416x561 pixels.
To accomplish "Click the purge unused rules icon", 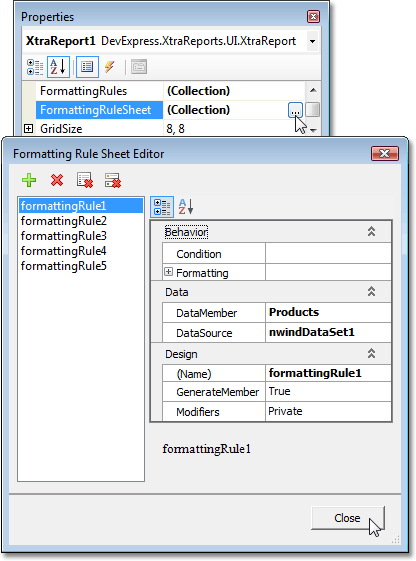I will tap(113, 180).
